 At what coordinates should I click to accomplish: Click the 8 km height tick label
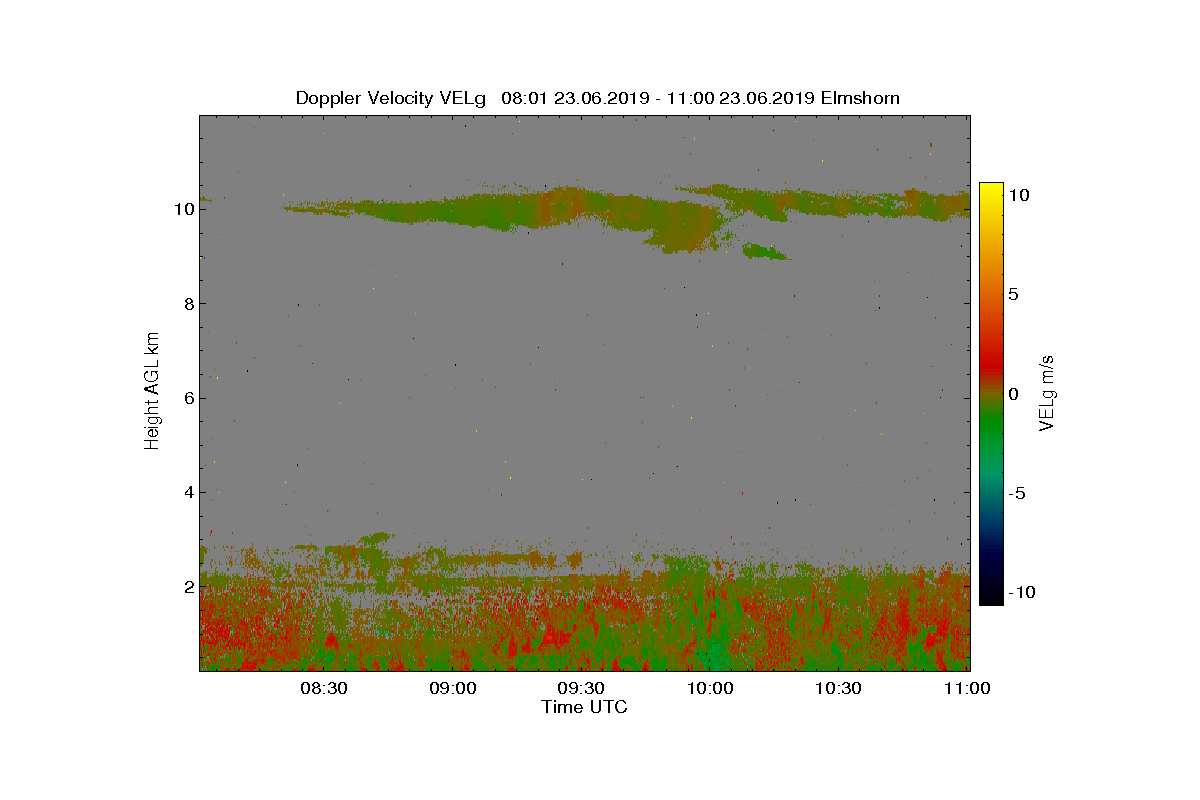187,304
